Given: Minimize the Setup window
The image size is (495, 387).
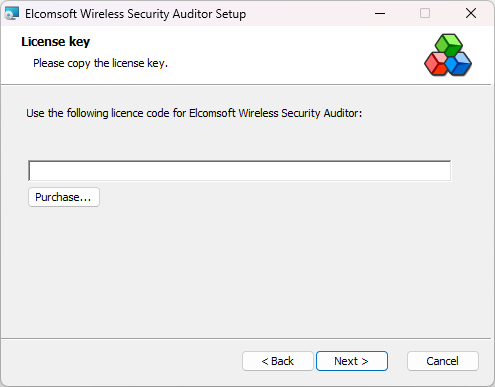Looking at the screenshot, I should click(x=380, y=13).
